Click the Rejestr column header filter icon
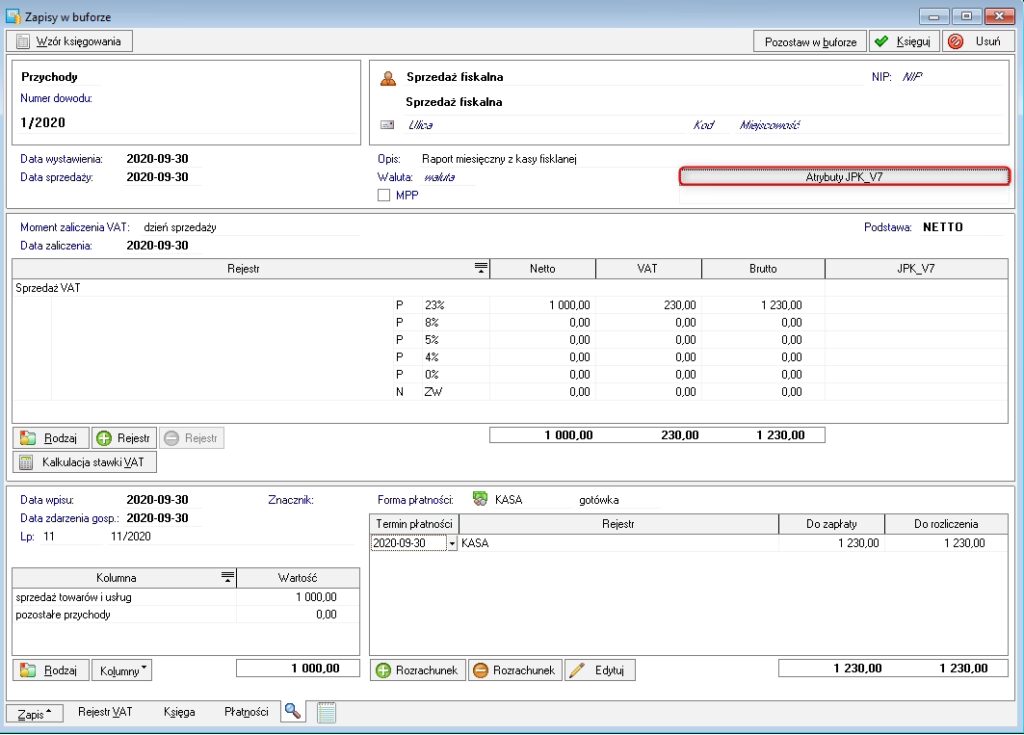This screenshot has height=735, width=1024. click(x=481, y=268)
